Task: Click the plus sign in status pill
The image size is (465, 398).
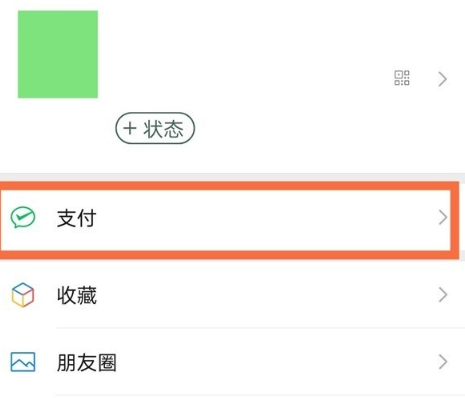Action: click(x=130, y=128)
